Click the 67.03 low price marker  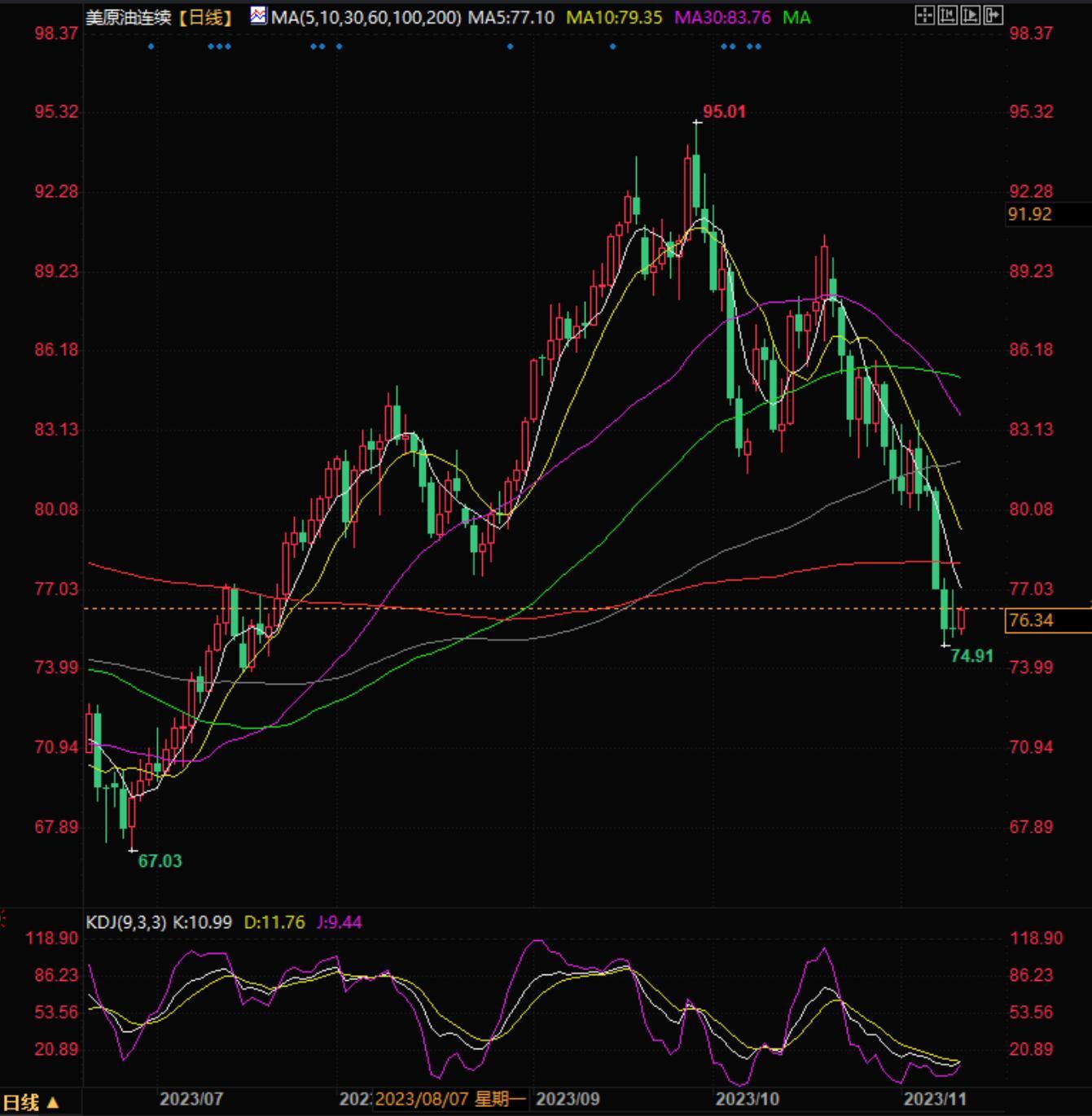click(160, 861)
